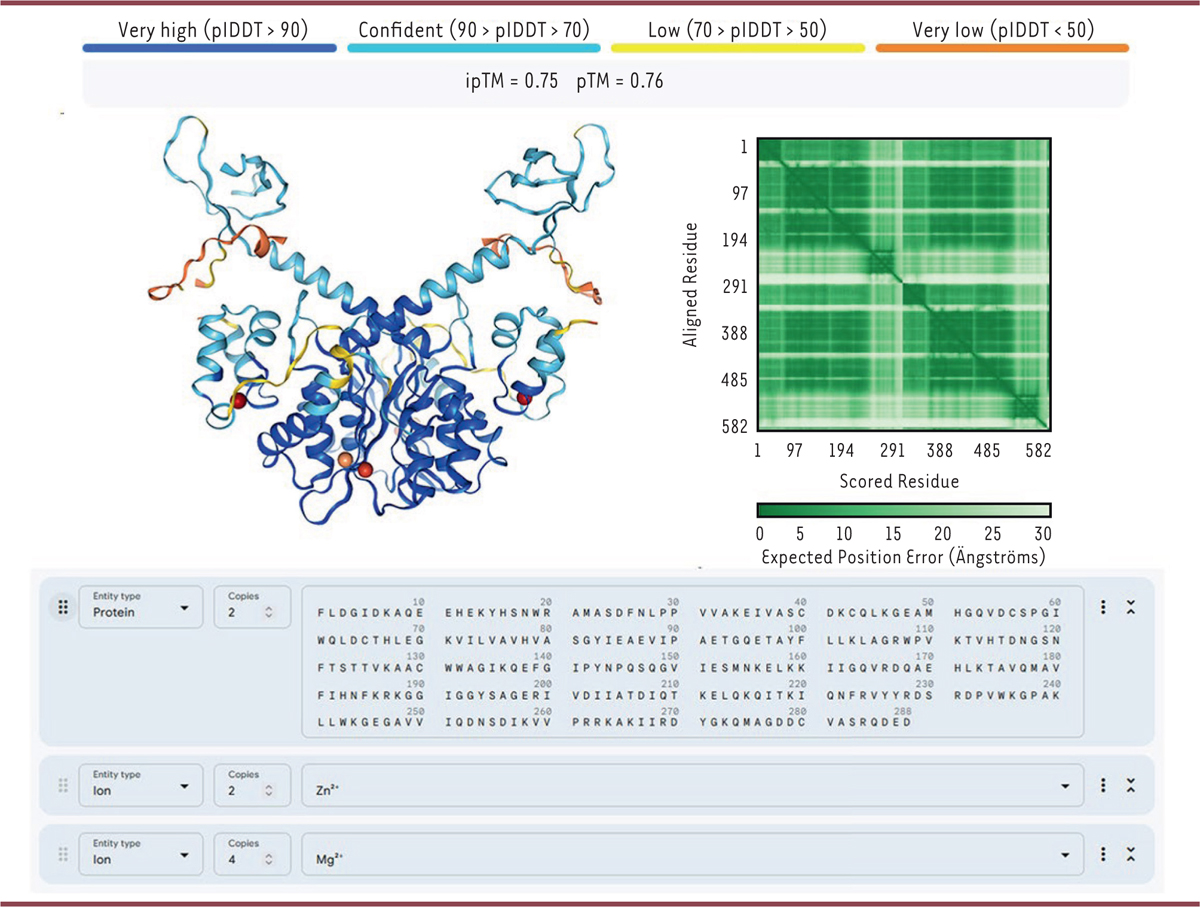Select the Very high pIDDT legend bar

(209, 46)
